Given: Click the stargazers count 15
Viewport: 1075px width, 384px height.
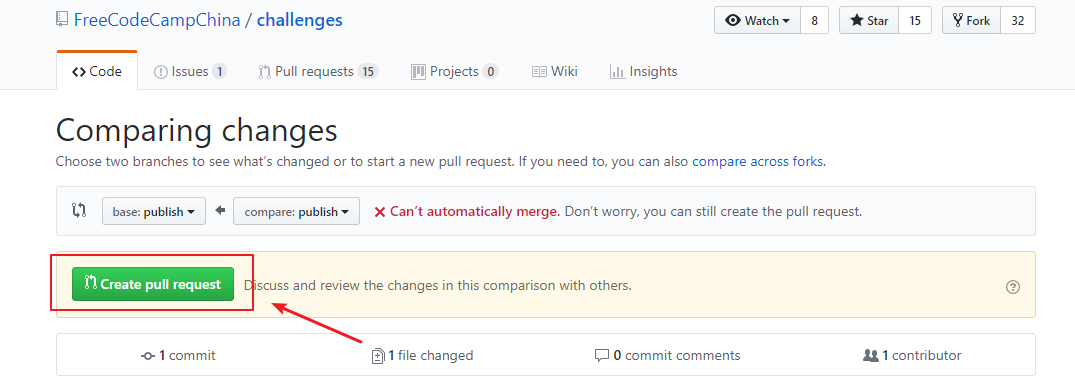Looking at the screenshot, I should pos(915,21).
